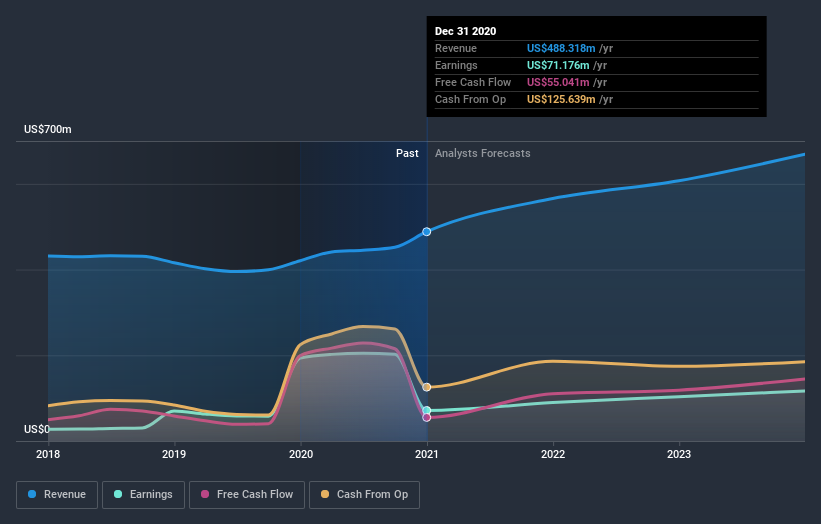Click the Dec 31 2020 tooltip date
821x524 pixels.
465,31
